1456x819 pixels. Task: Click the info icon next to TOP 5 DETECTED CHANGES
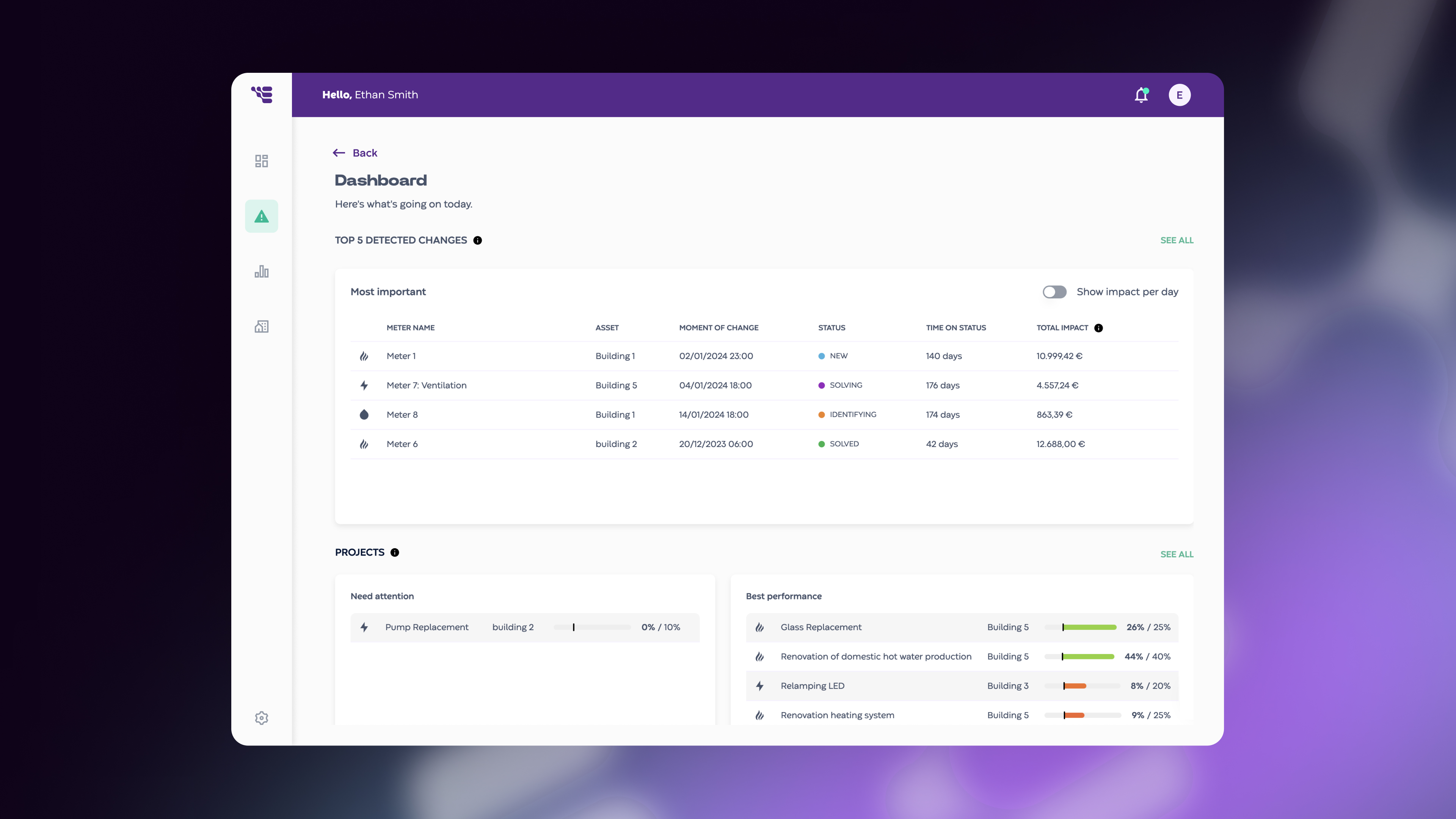pyautogui.click(x=478, y=240)
